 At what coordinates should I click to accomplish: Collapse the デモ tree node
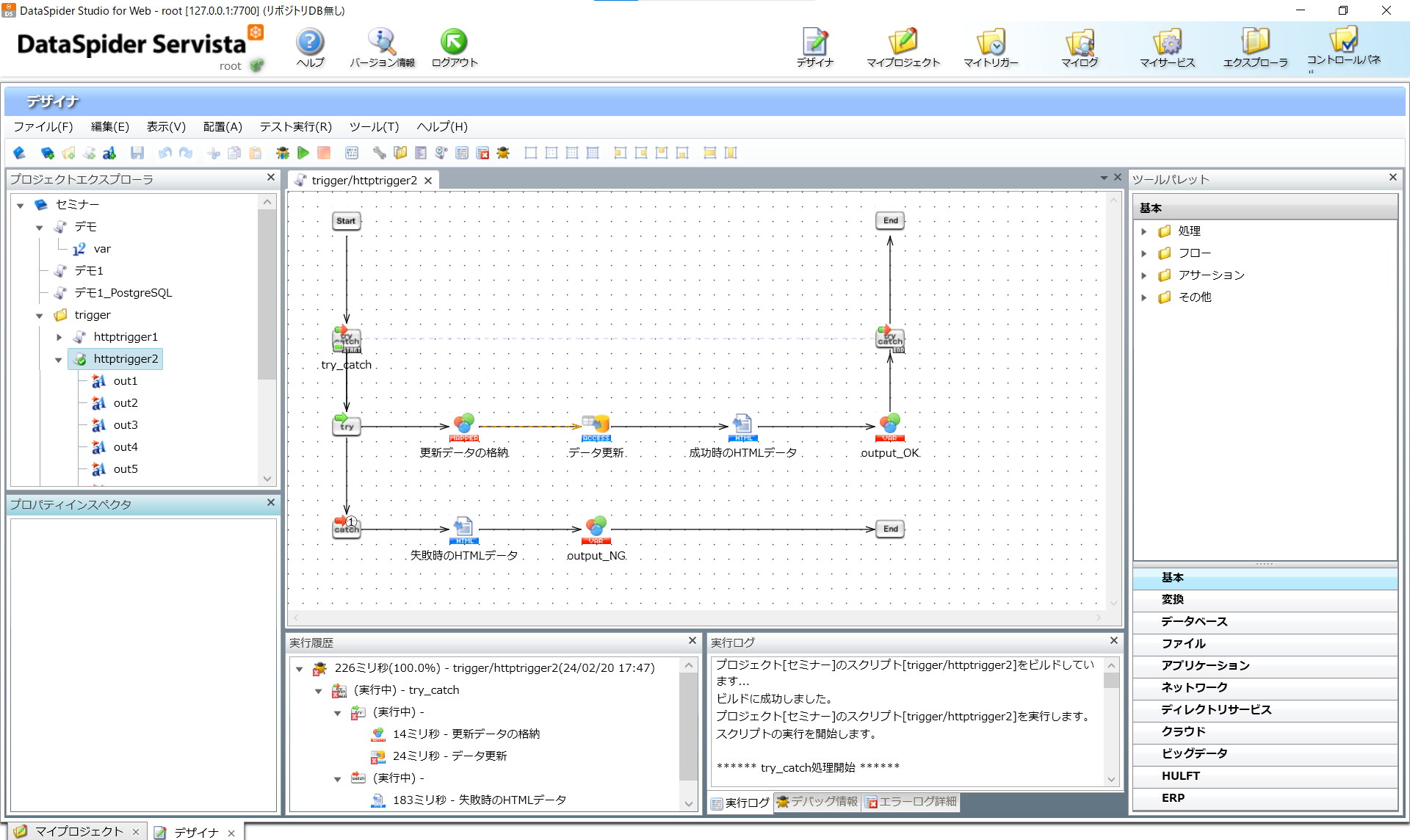[x=40, y=227]
